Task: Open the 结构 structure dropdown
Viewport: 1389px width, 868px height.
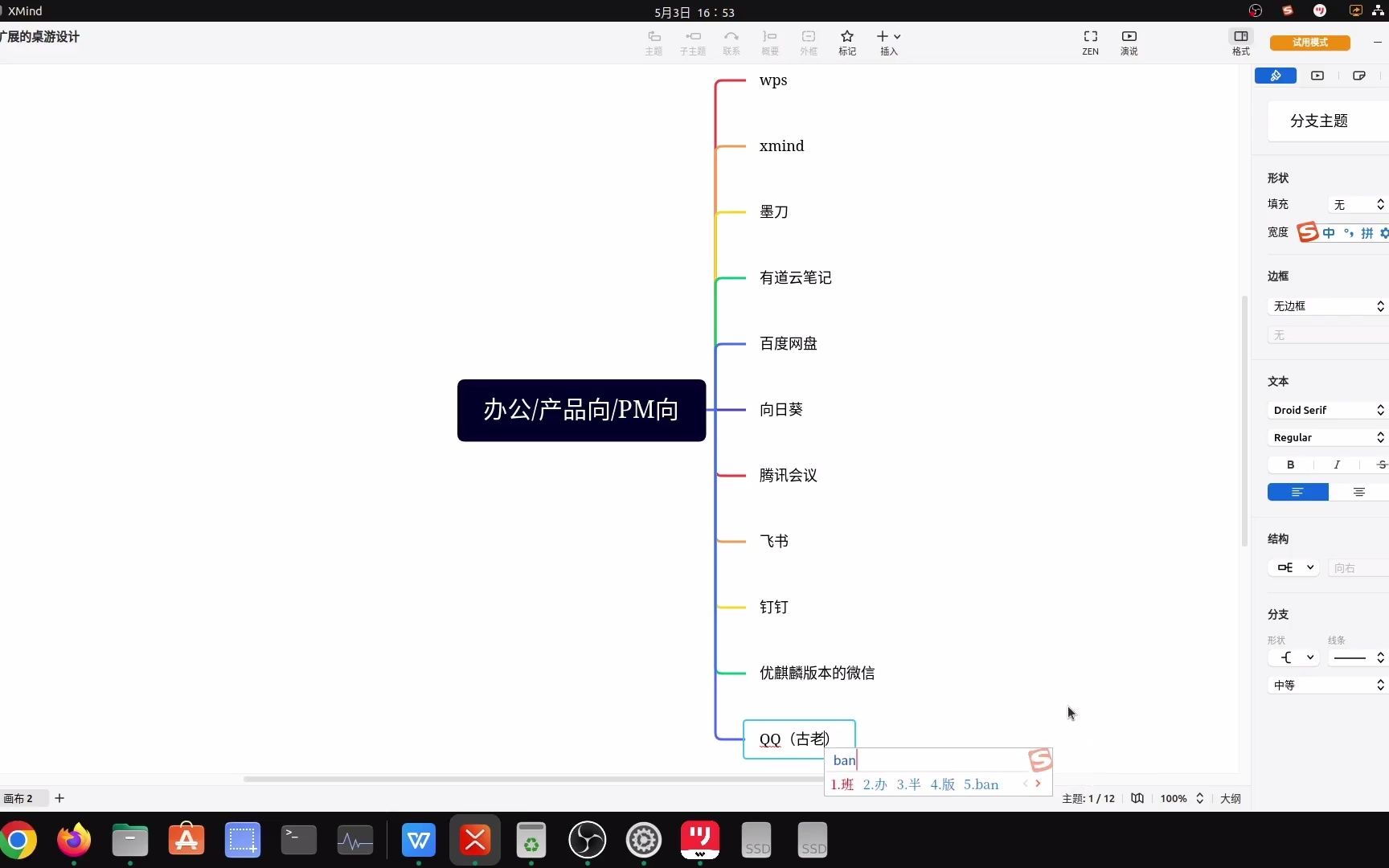Action: (1293, 567)
